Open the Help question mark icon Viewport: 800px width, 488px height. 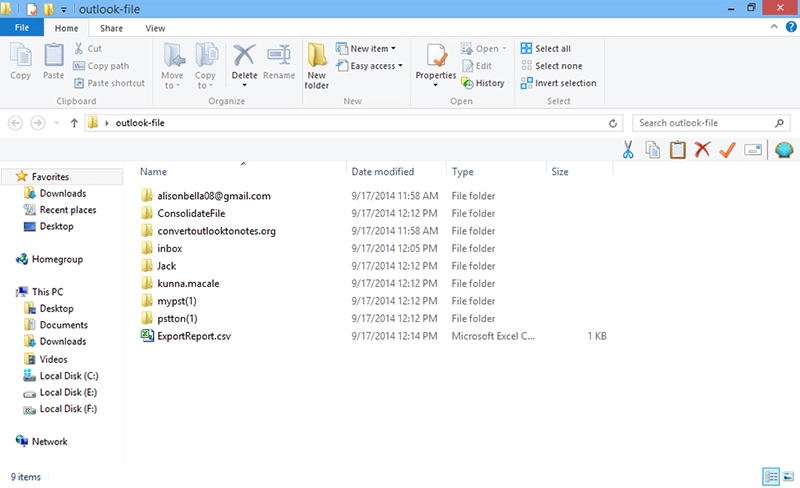[791, 27]
